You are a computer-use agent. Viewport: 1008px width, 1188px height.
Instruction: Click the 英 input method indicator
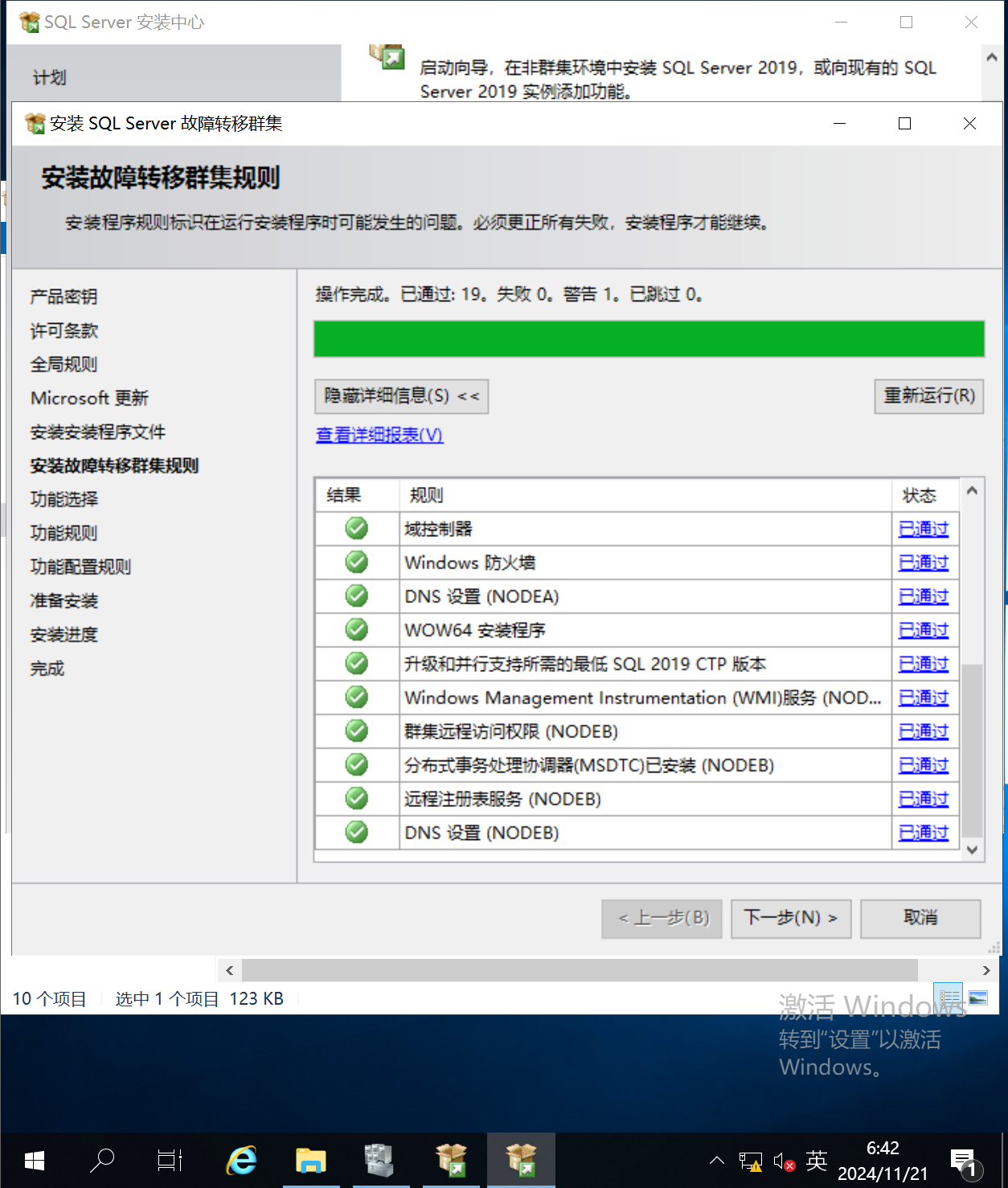tap(816, 1160)
